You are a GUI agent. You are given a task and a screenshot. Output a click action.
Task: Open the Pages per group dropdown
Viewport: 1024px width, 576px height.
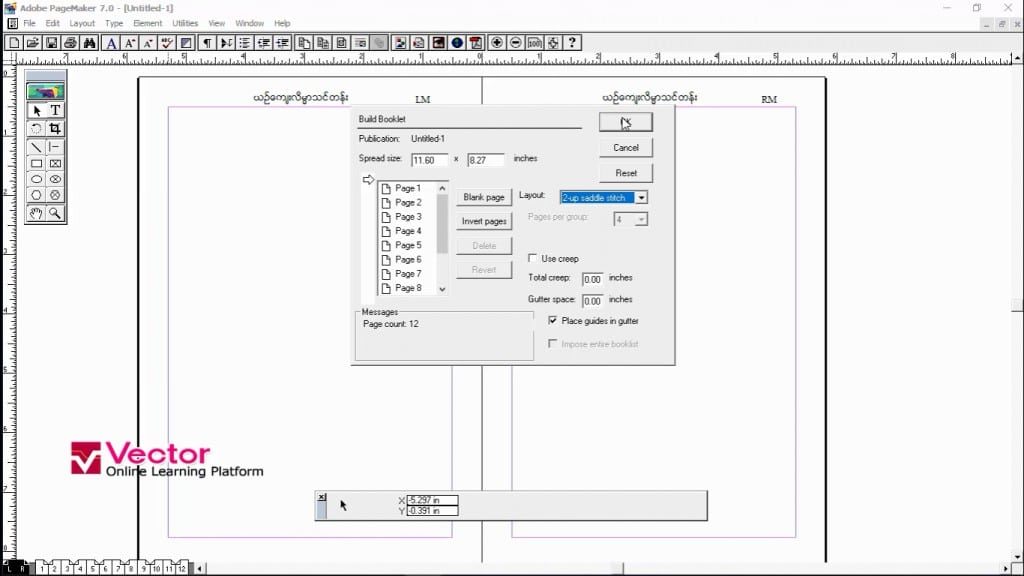pyautogui.click(x=641, y=219)
